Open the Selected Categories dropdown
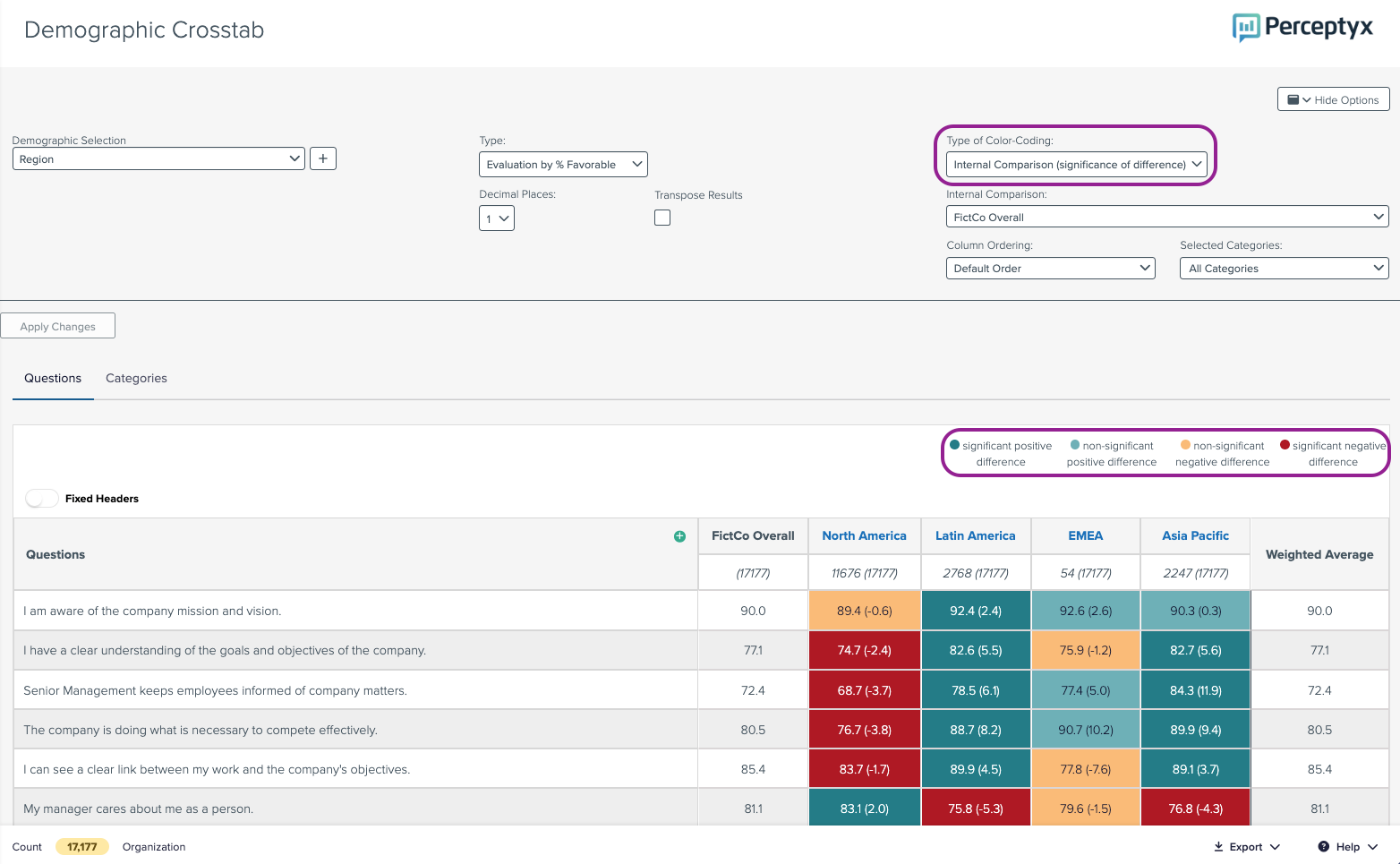The image size is (1400, 864). point(1285,268)
